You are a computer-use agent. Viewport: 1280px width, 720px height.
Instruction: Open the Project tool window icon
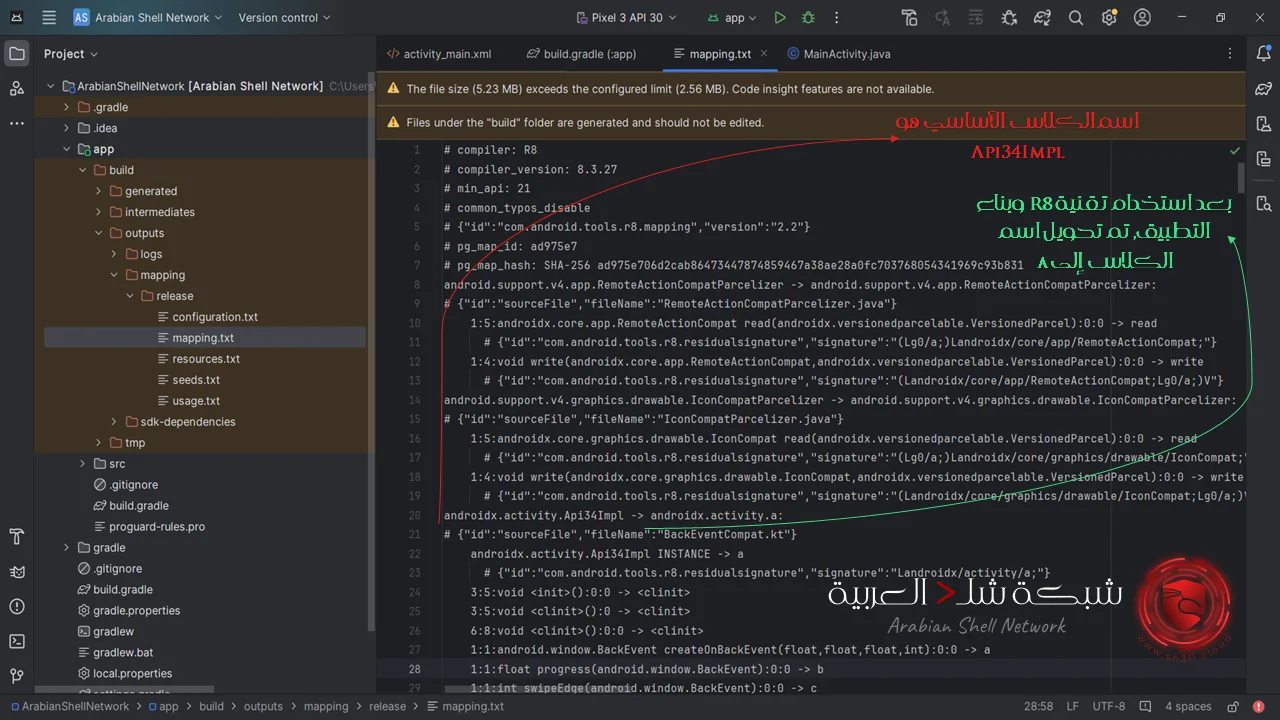coord(16,54)
